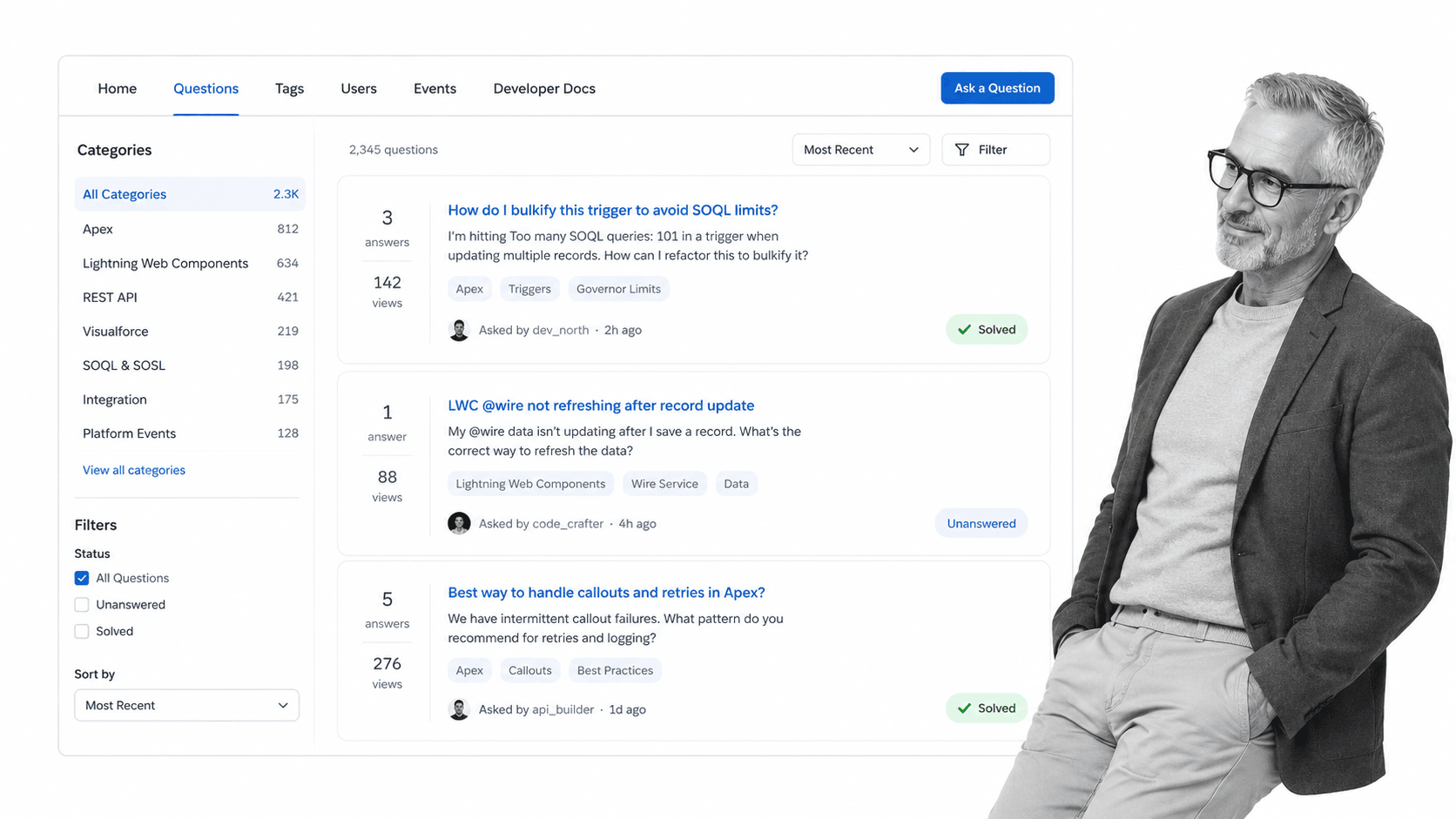Open the Most Recent sort dropdown above the question list
Viewport: 1456px width, 819px height.
pyautogui.click(x=860, y=150)
